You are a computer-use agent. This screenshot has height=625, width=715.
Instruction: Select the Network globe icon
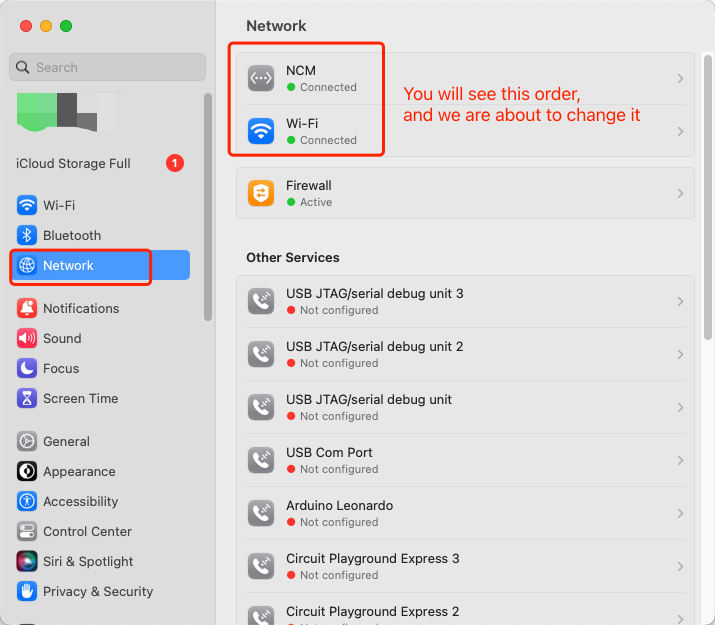pos(27,265)
